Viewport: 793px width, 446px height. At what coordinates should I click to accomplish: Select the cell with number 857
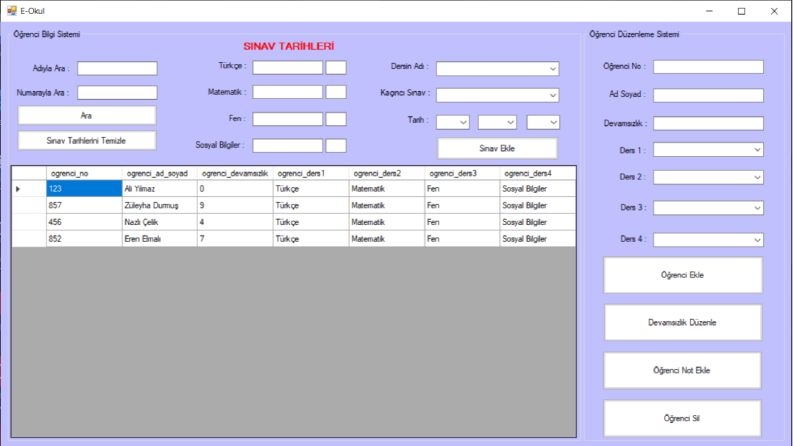click(x=84, y=205)
